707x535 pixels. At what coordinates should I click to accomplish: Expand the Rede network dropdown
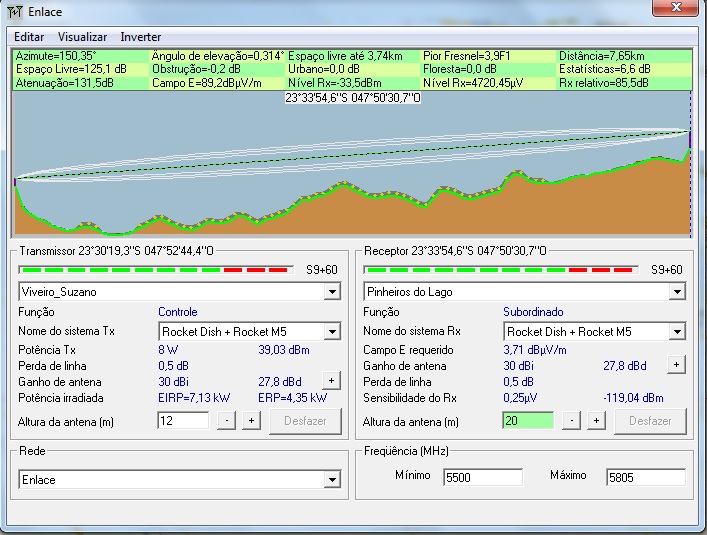[x=332, y=481]
